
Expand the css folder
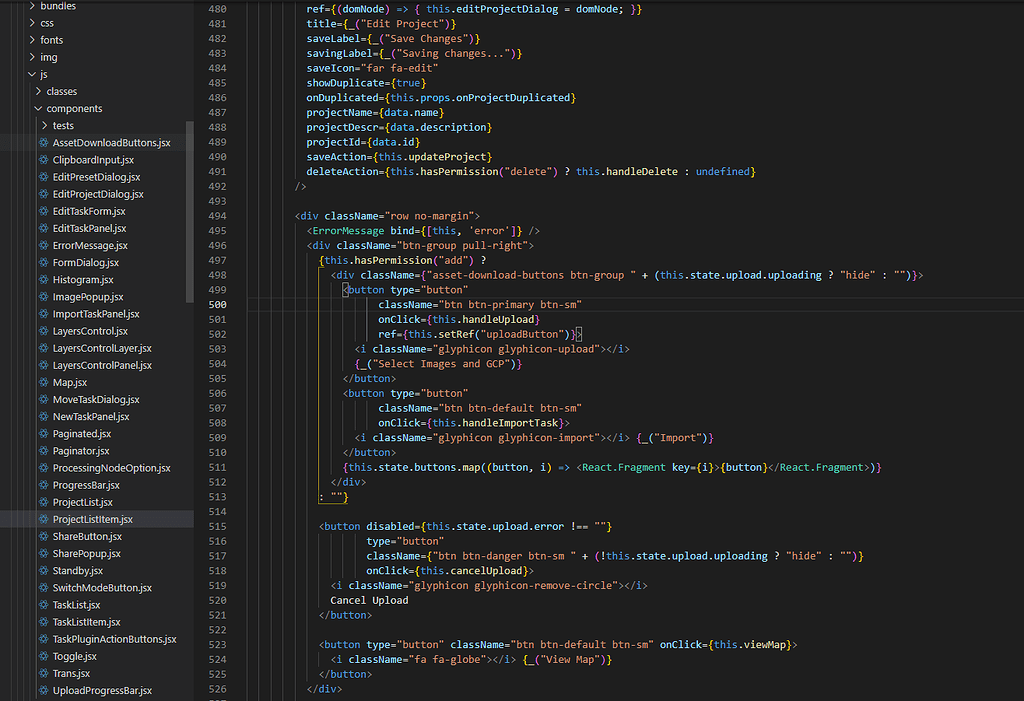click(x=32, y=23)
